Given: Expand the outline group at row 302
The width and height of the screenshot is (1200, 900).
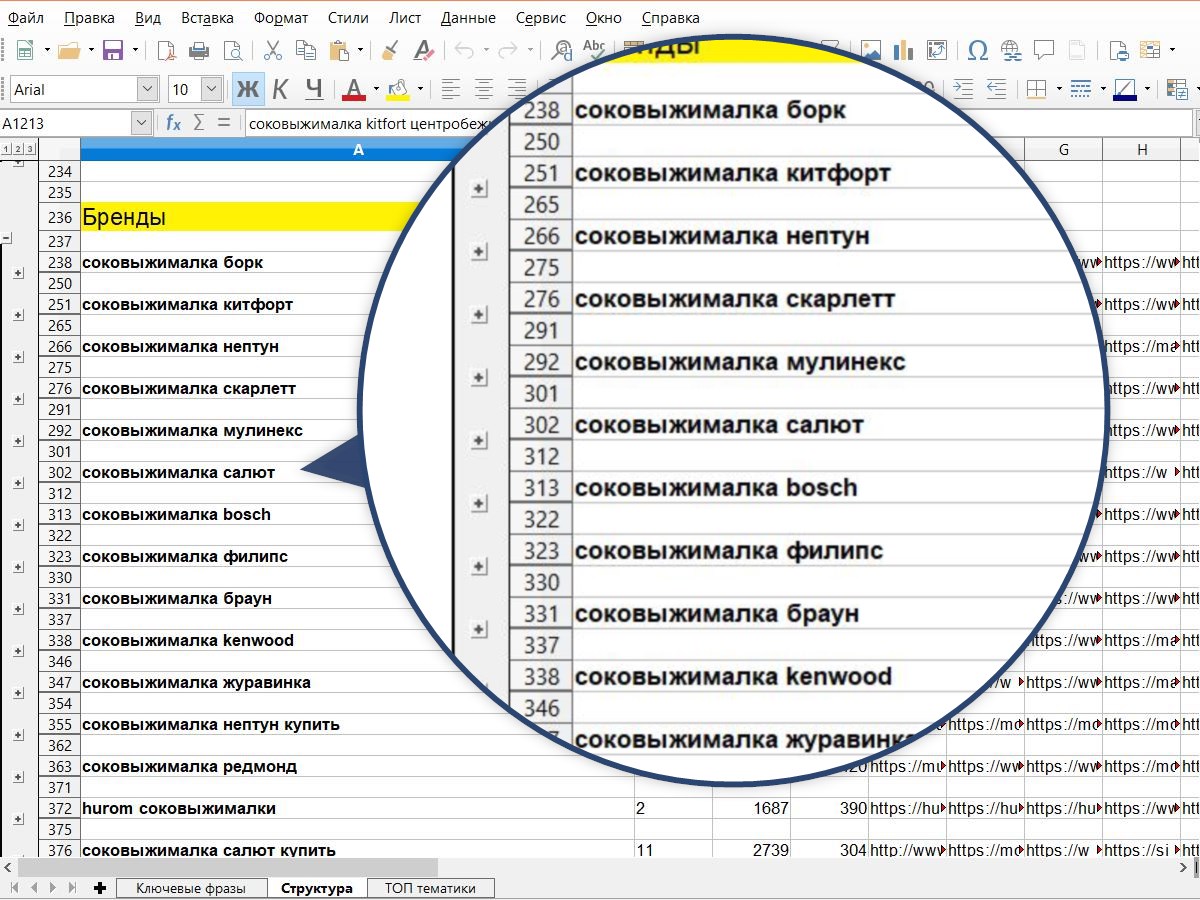Looking at the screenshot, I should [x=18, y=483].
